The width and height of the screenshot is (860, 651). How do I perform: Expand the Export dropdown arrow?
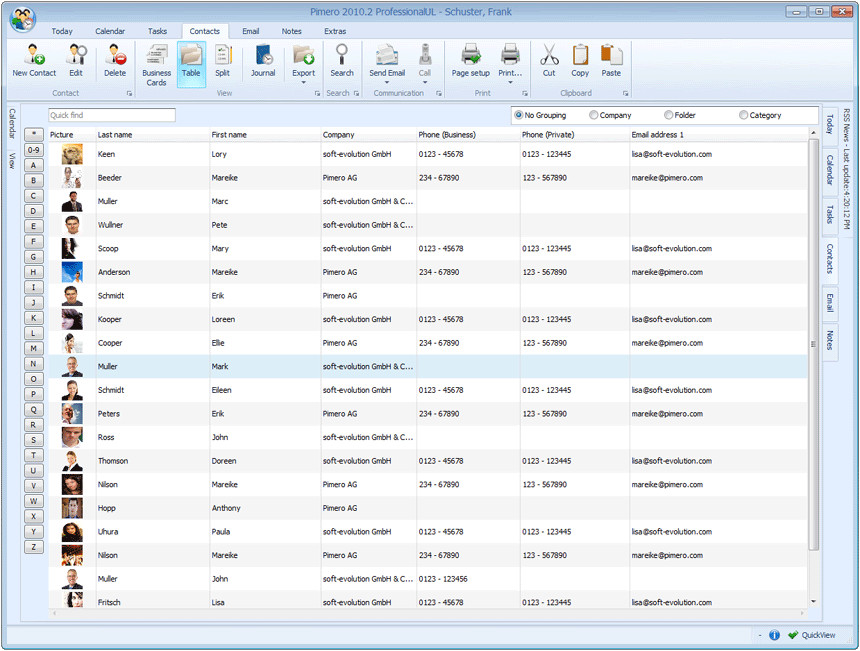(x=303, y=83)
